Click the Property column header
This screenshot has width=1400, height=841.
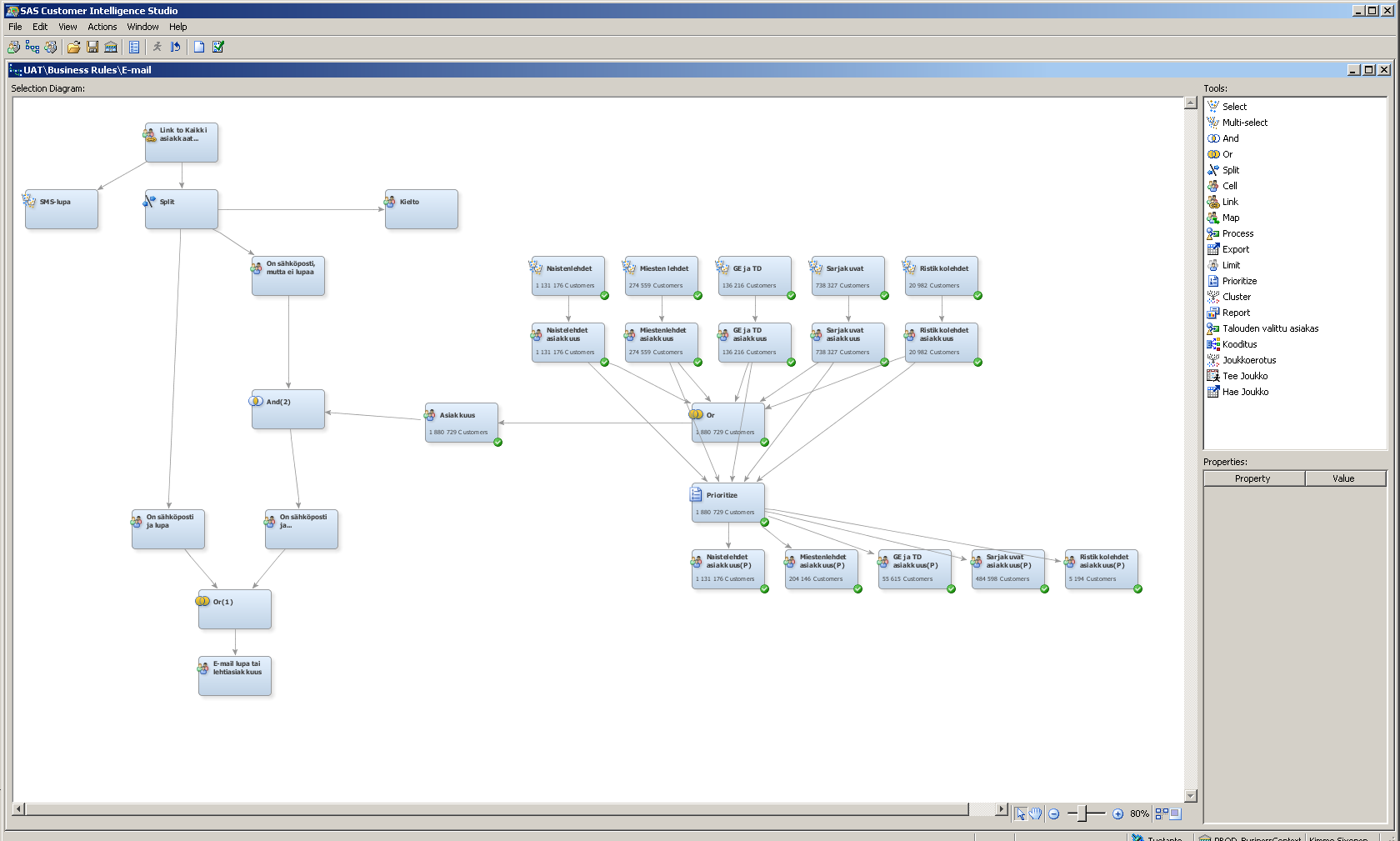tap(1254, 478)
